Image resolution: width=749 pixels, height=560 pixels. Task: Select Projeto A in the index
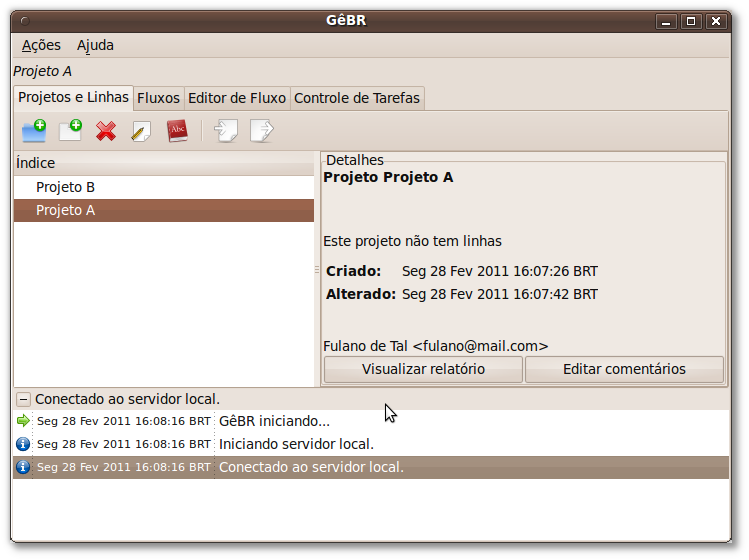pos(164,210)
